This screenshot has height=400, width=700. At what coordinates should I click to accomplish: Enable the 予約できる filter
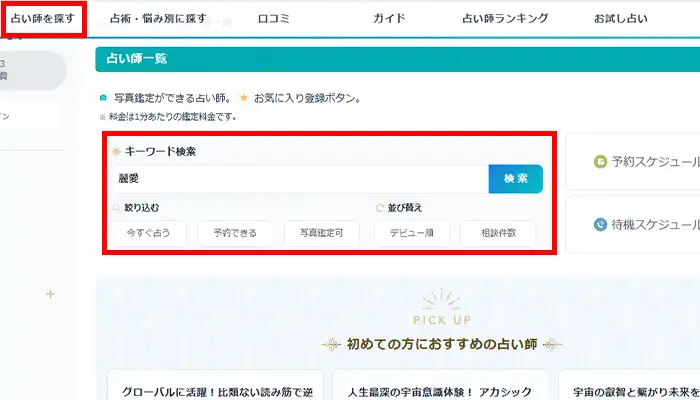pos(235,233)
